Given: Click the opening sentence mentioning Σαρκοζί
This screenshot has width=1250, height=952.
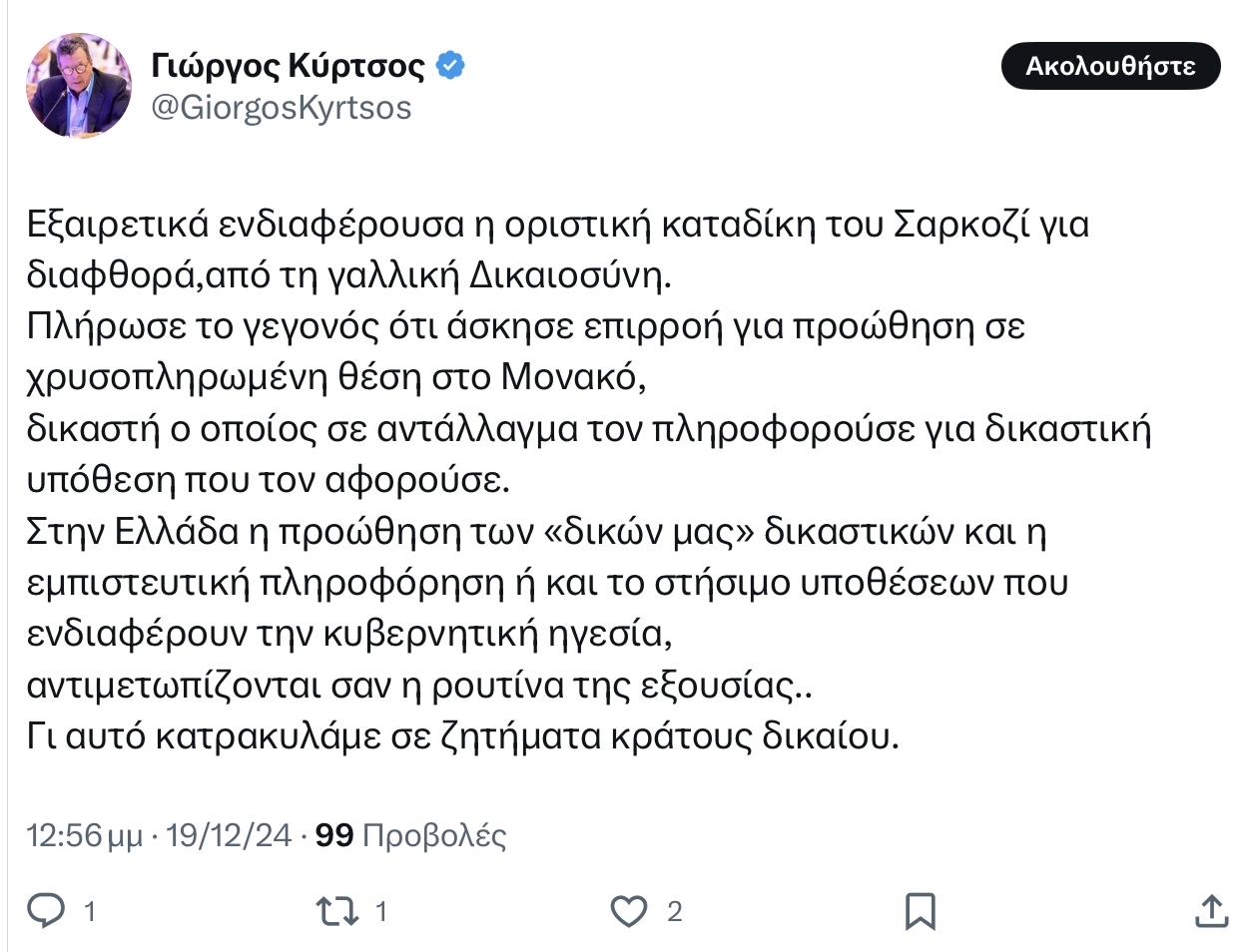Looking at the screenshot, I should [557, 225].
